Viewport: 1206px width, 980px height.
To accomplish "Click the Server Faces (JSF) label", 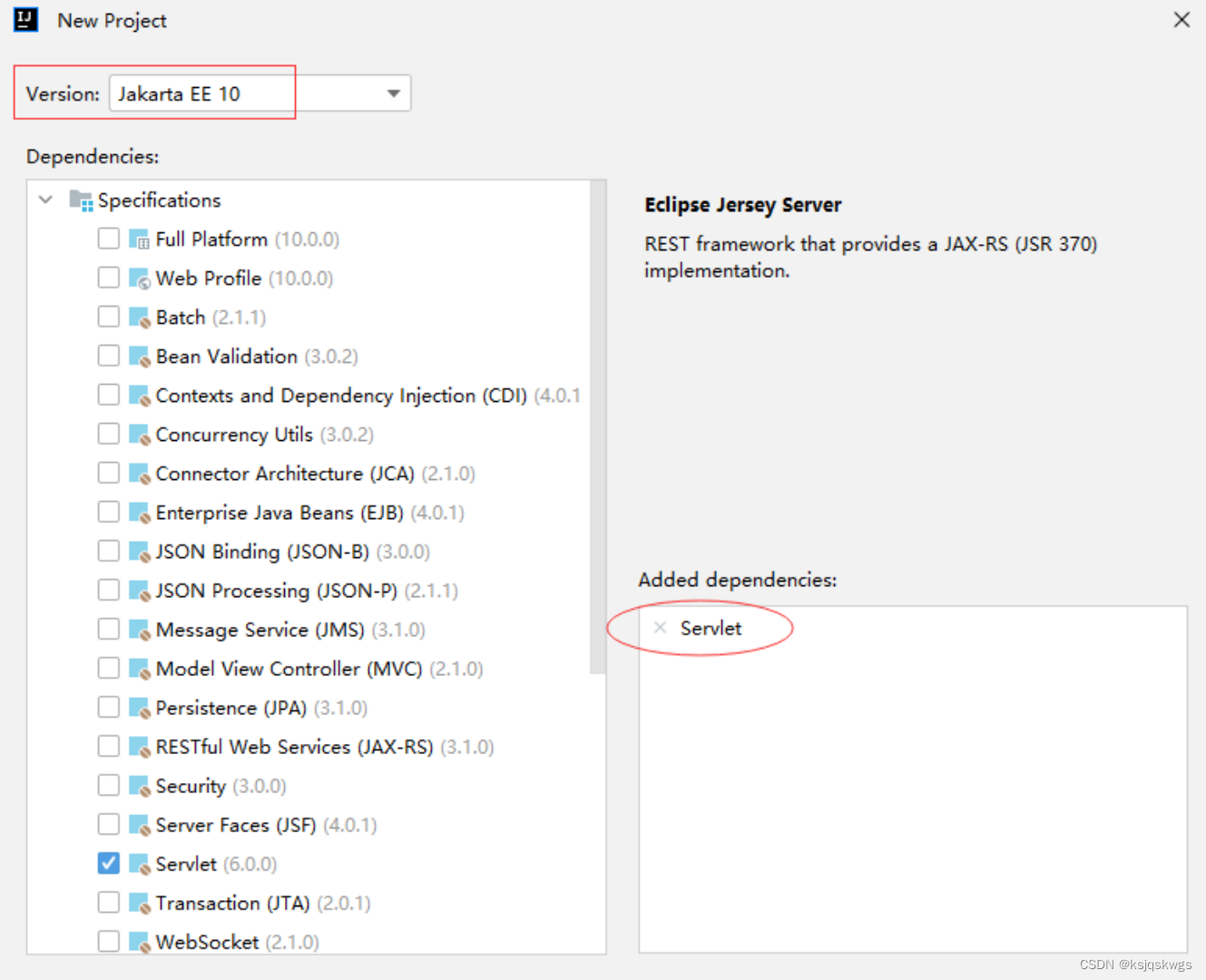I will tap(266, 825).
